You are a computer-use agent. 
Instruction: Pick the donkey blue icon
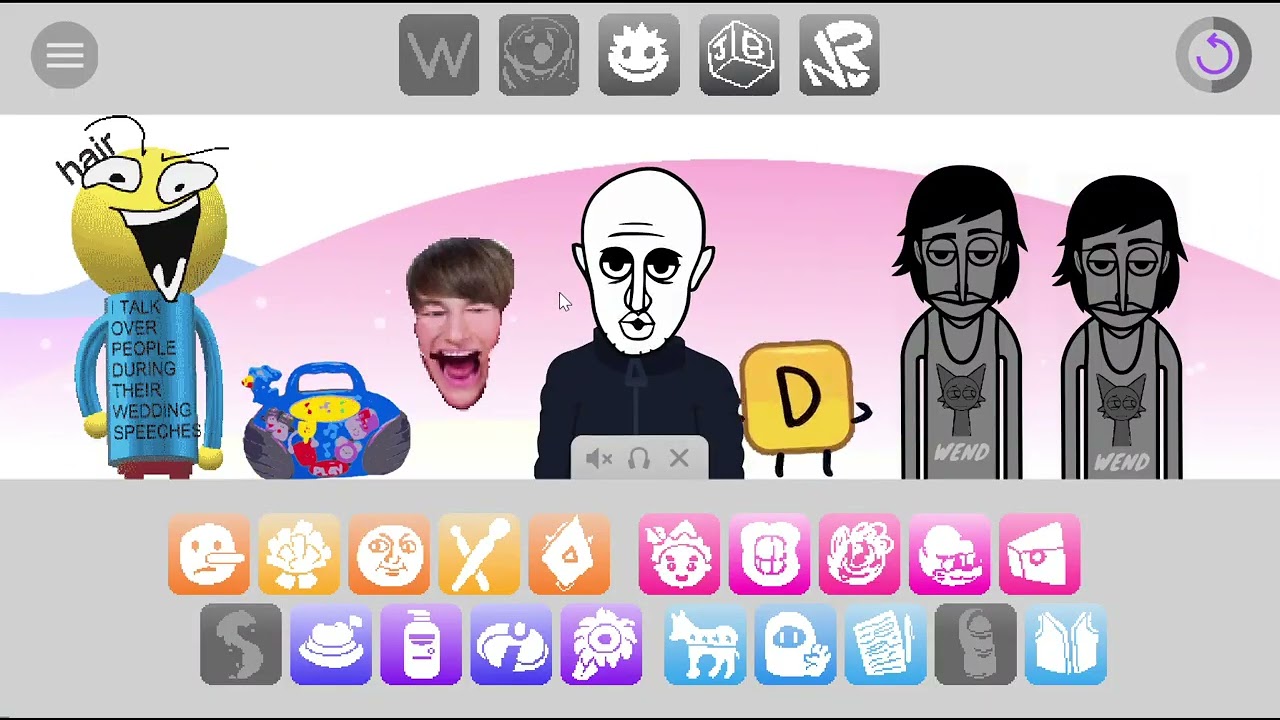coord(705,645)
